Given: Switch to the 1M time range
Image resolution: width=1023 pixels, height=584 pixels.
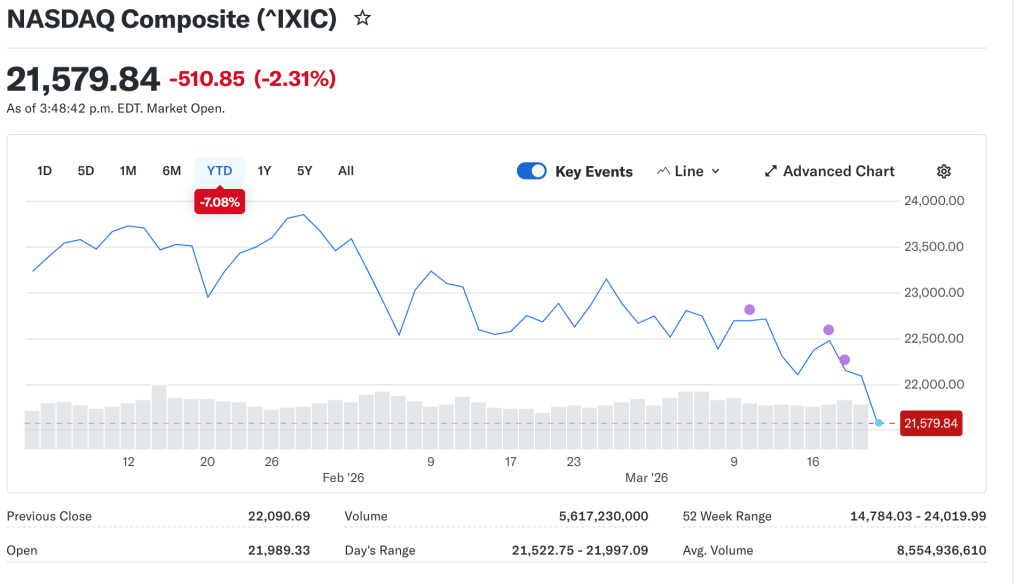Looking at the screenshot, I should pyautogui.click(x=128, y=171).
